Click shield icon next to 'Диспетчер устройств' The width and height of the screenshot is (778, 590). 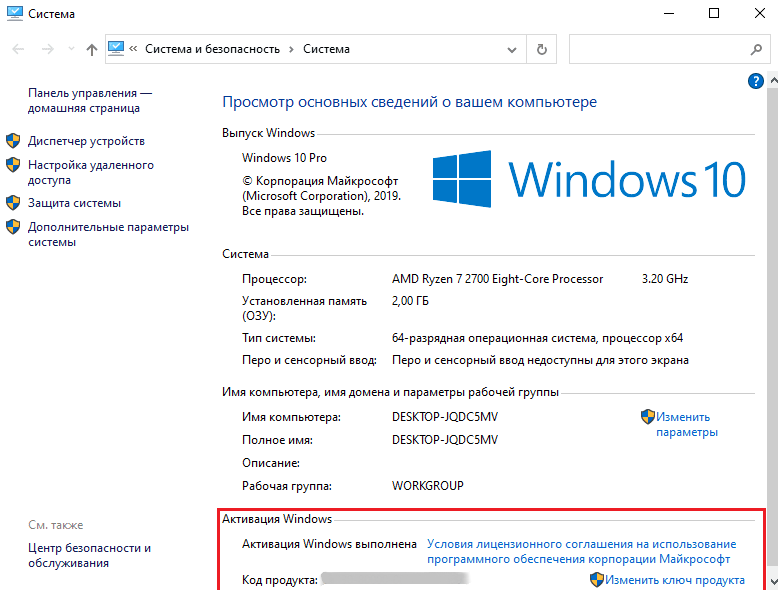13,140
